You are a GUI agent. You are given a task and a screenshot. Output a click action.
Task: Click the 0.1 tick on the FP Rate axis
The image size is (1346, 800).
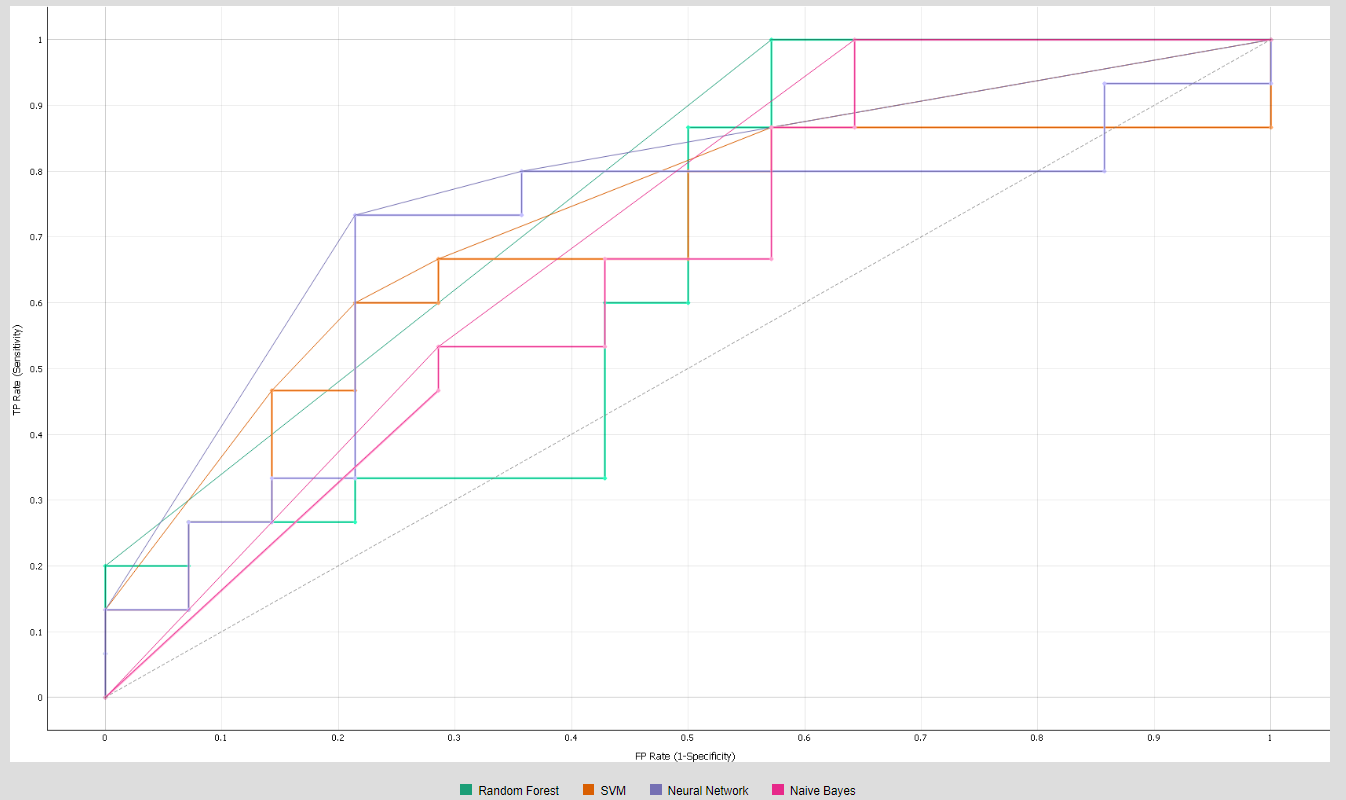point(221,737)
